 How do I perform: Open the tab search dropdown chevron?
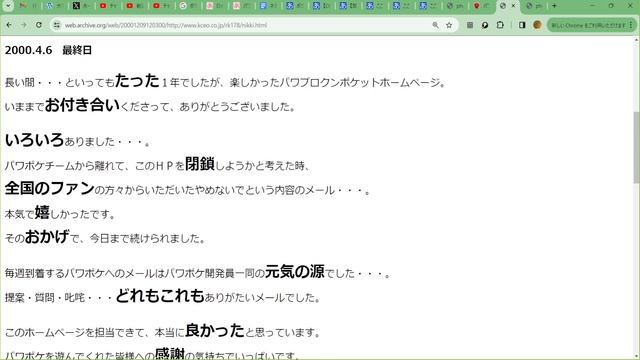coord(8,6)
